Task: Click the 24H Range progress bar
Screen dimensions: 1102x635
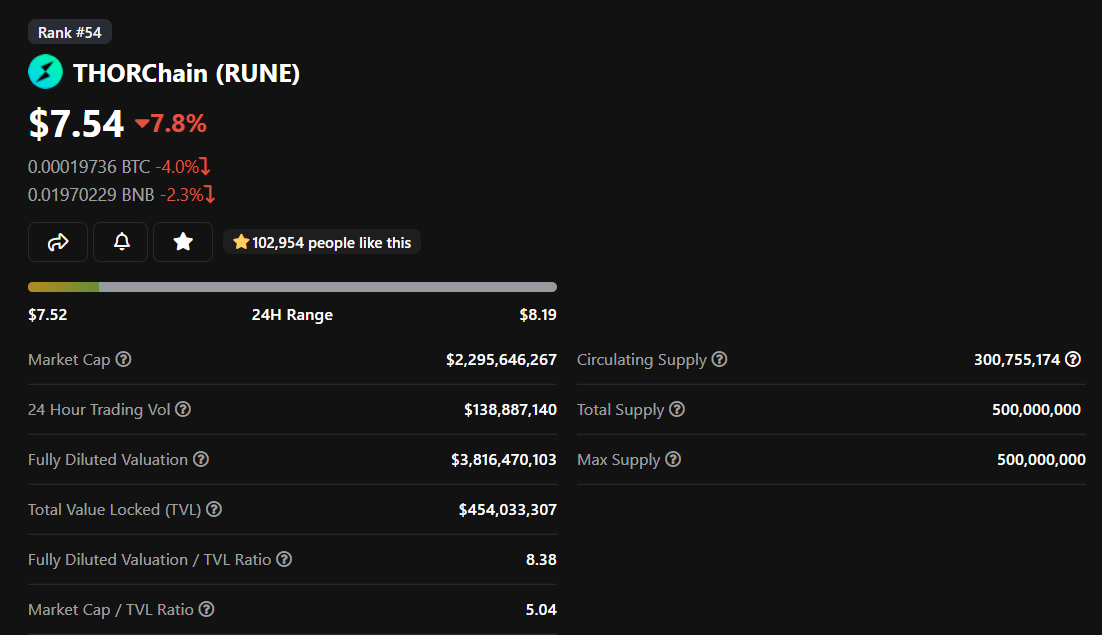Action: click(292, 287)
